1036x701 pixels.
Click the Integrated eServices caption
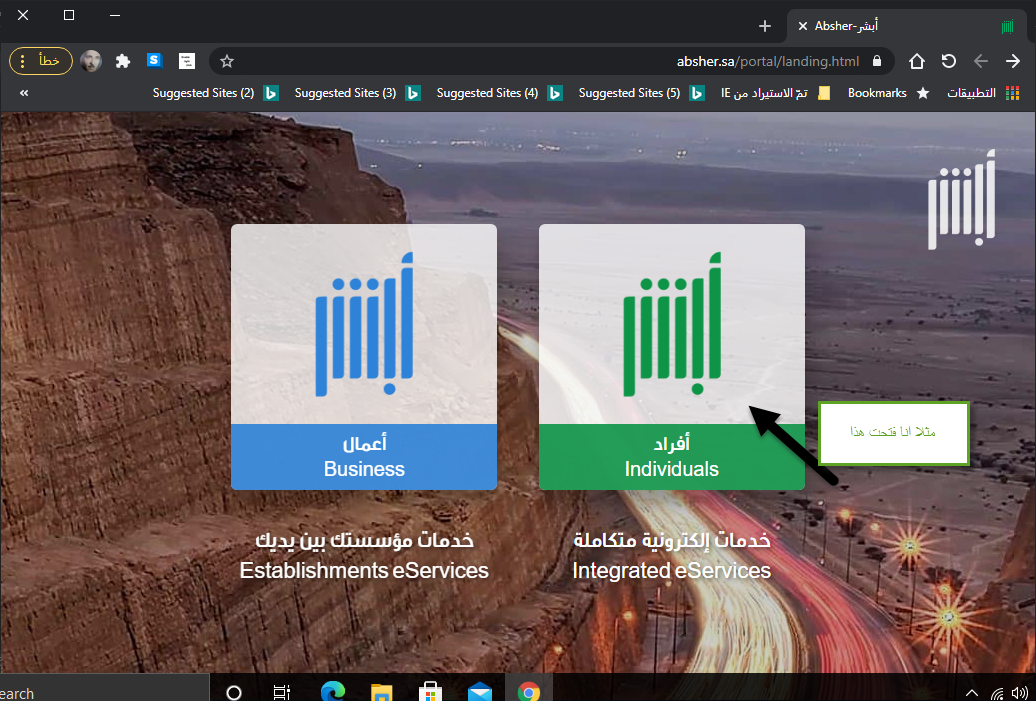(671, 570)
